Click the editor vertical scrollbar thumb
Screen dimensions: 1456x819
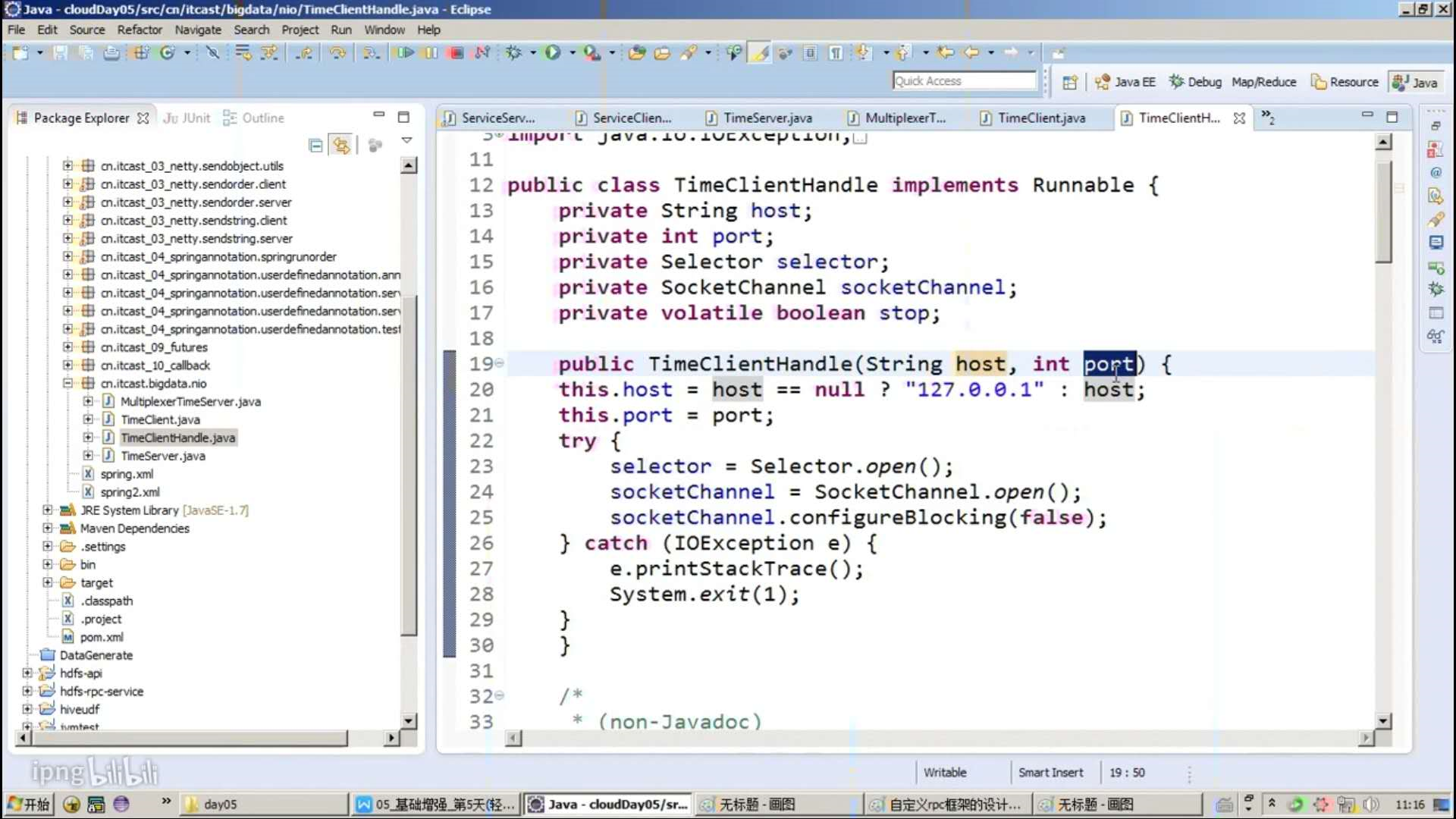click(x=1383, y=212)
